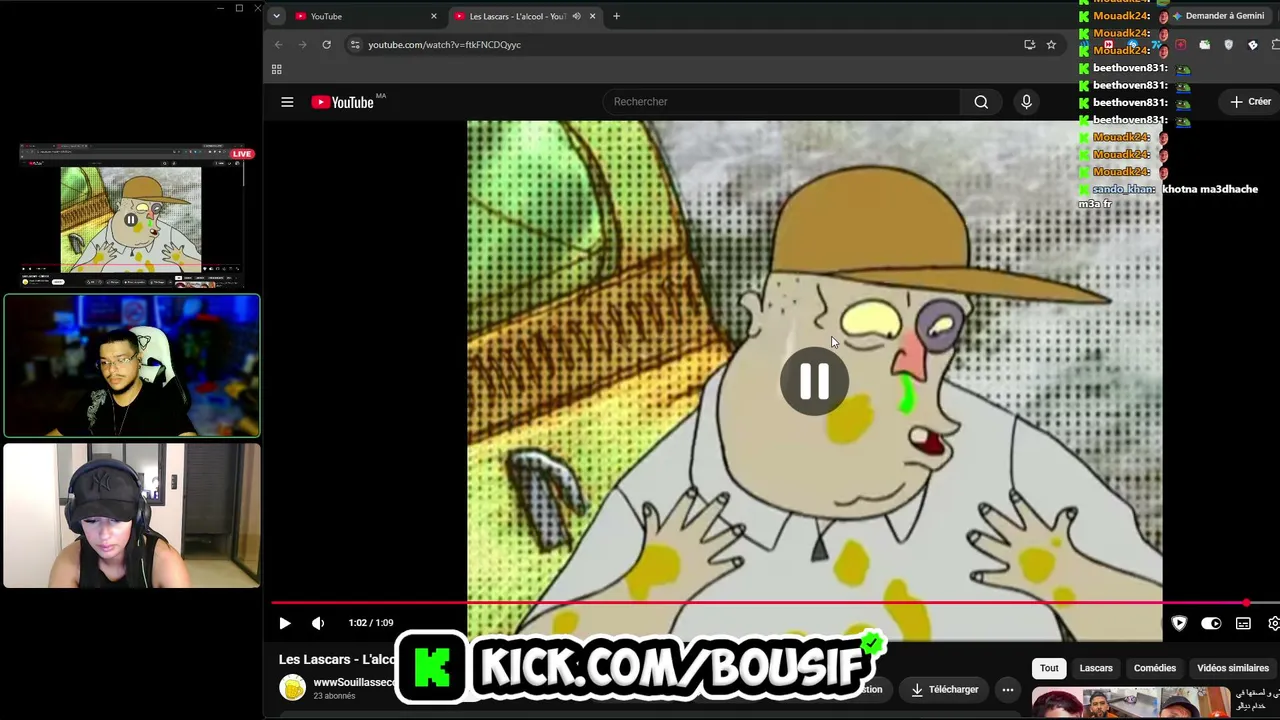Screen dimensions: 1280x720
Task: Resume video with the play button
Action: (284, 623)
